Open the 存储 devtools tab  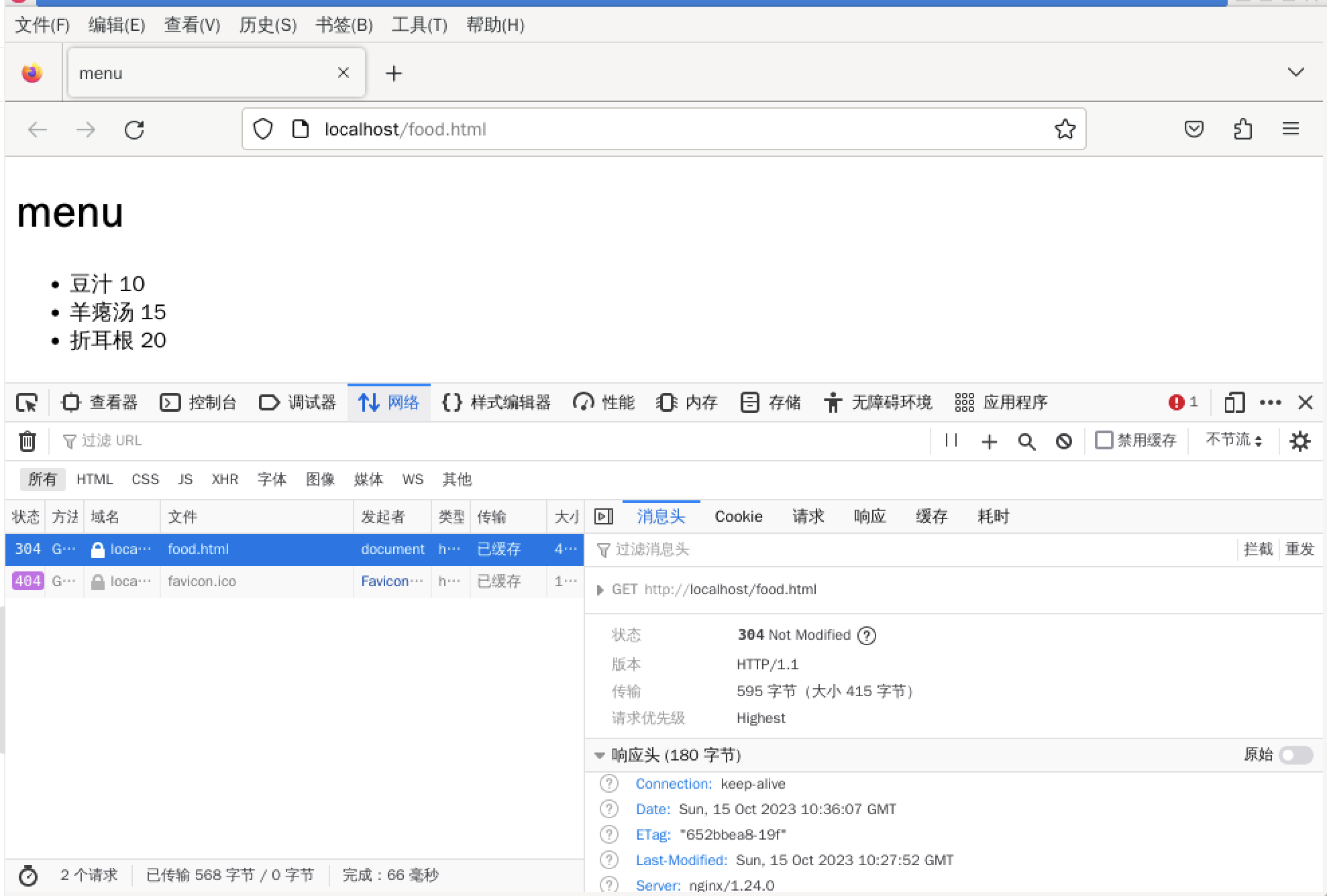click(x=771, y=402)
